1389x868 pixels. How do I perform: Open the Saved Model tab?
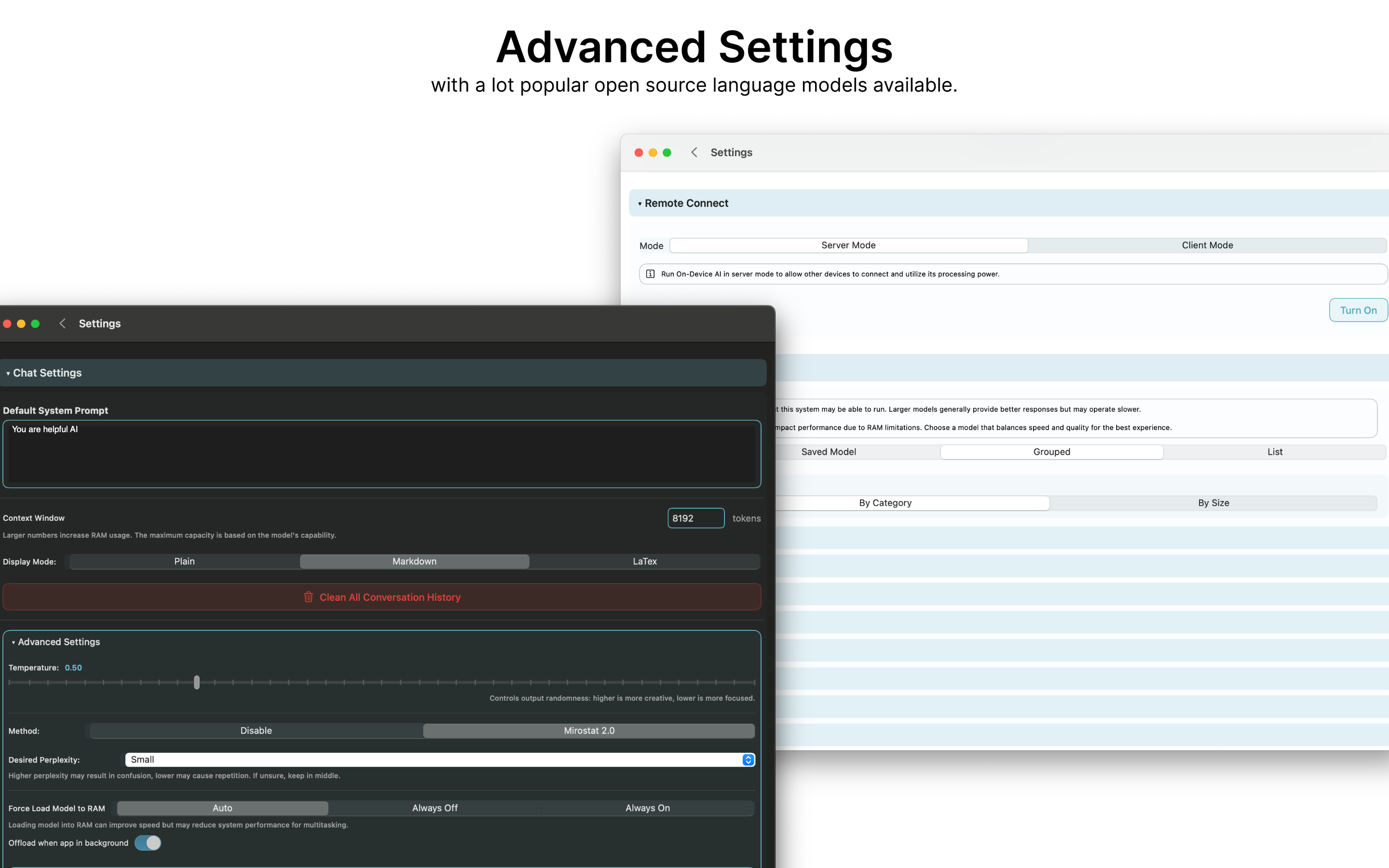click(828, 452)
